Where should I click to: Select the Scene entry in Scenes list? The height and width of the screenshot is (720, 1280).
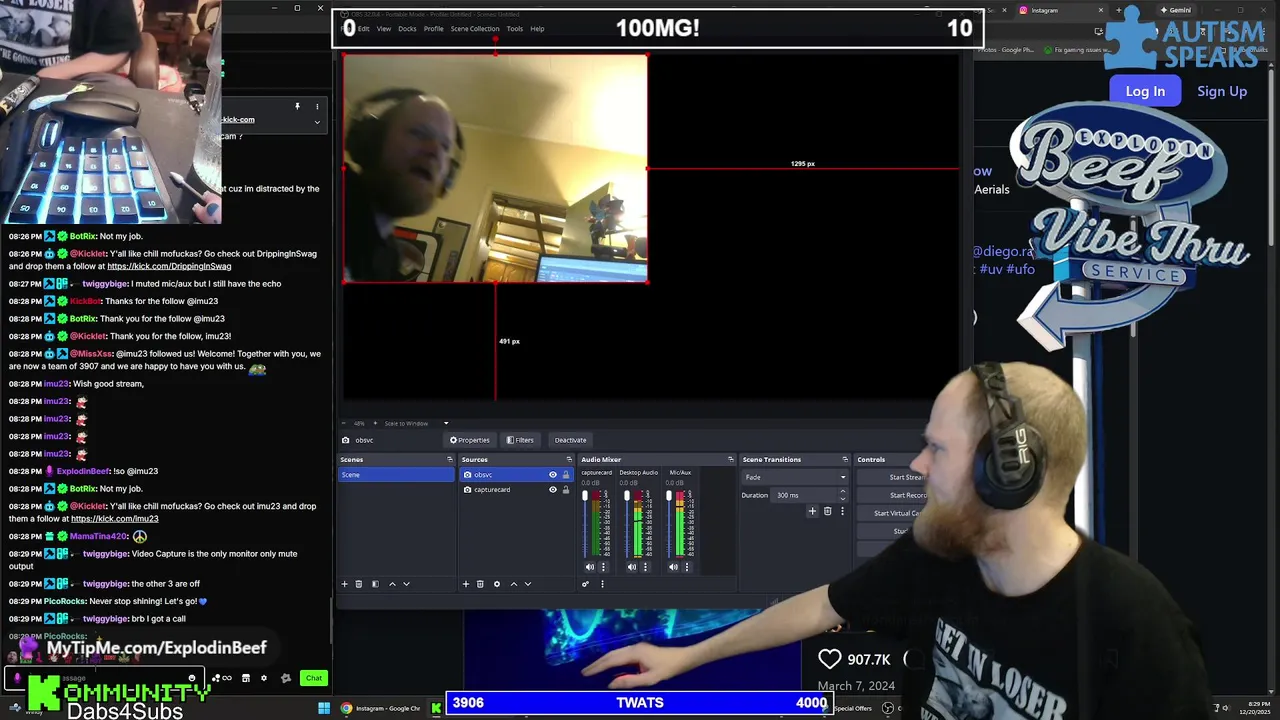pyautogui.click(x=396, y=474)
